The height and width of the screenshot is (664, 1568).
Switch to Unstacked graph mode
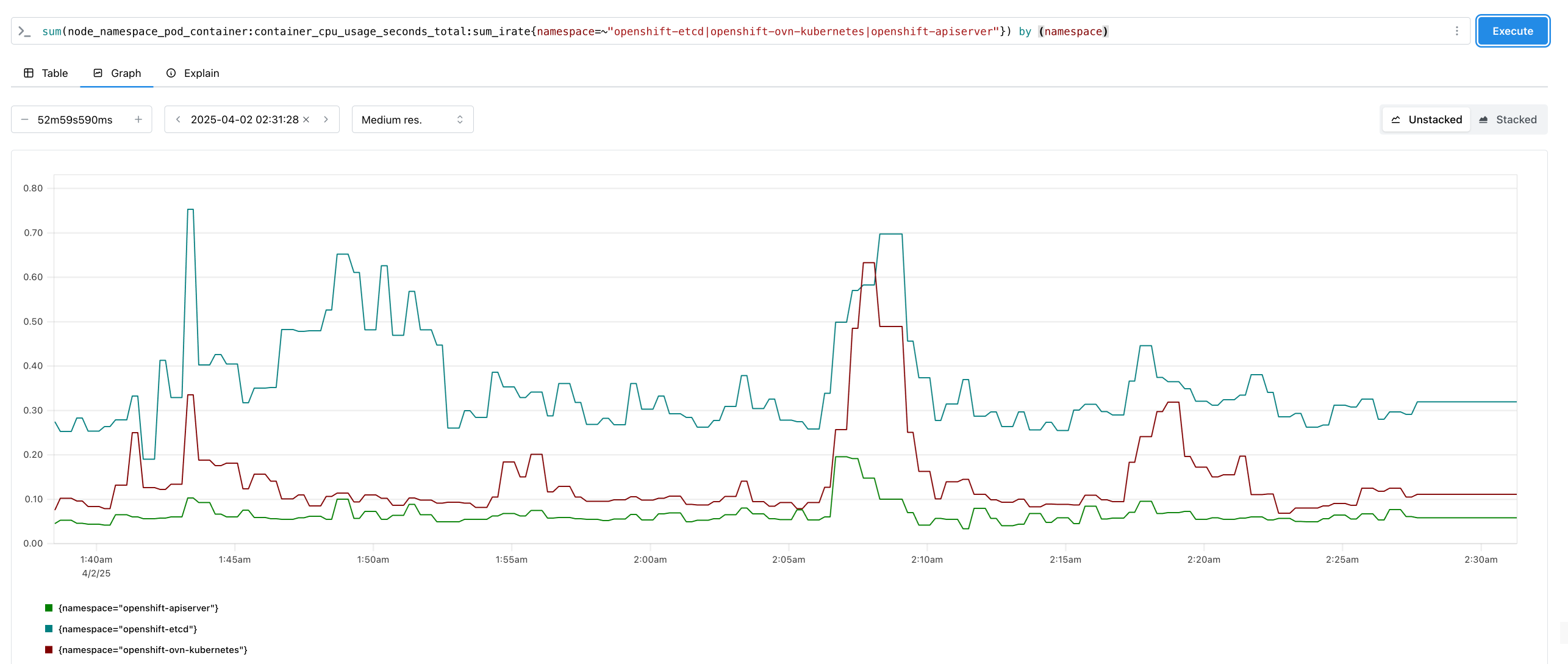1426,120
